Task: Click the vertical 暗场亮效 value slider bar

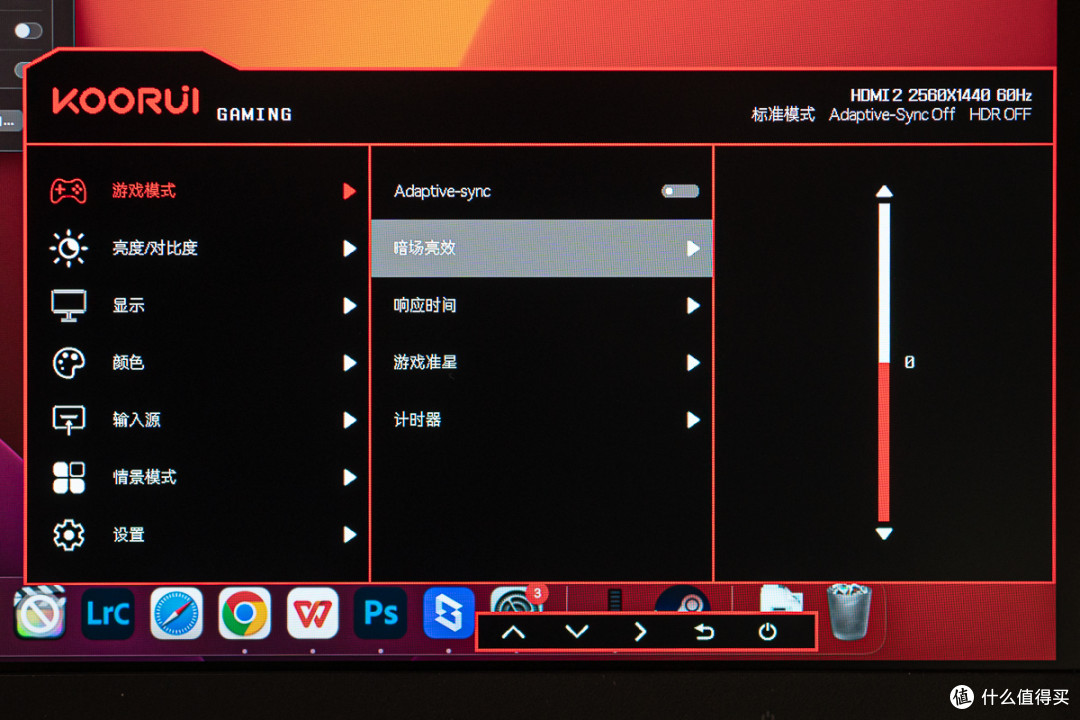Action: 884,362
